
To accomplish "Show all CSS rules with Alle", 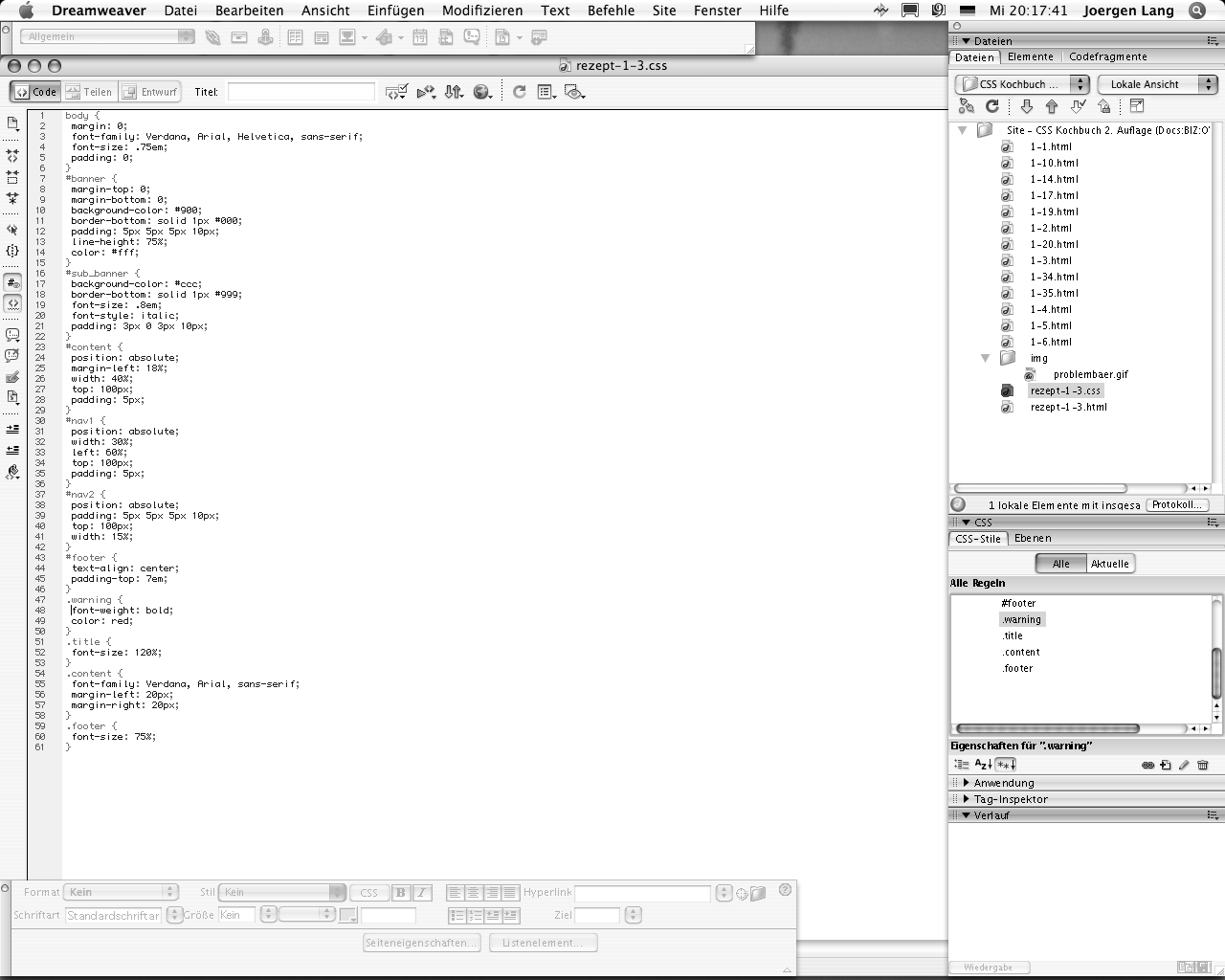I will [1061, 564].
